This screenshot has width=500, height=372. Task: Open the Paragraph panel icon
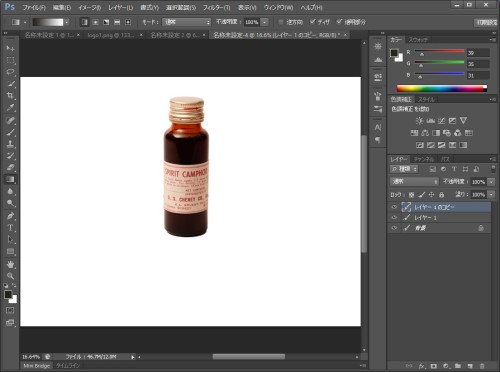378,140
